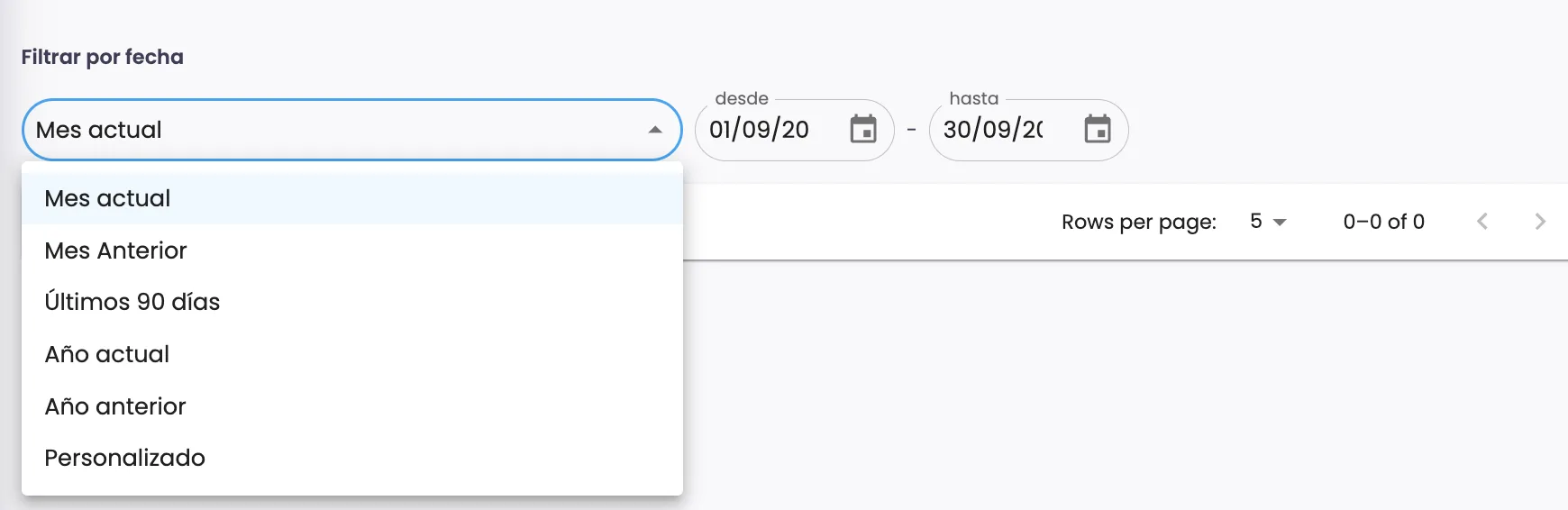Pick the Año actual option
This screenshot has height=510, width=1568.
pyautogui.click(x=107, y=354)
